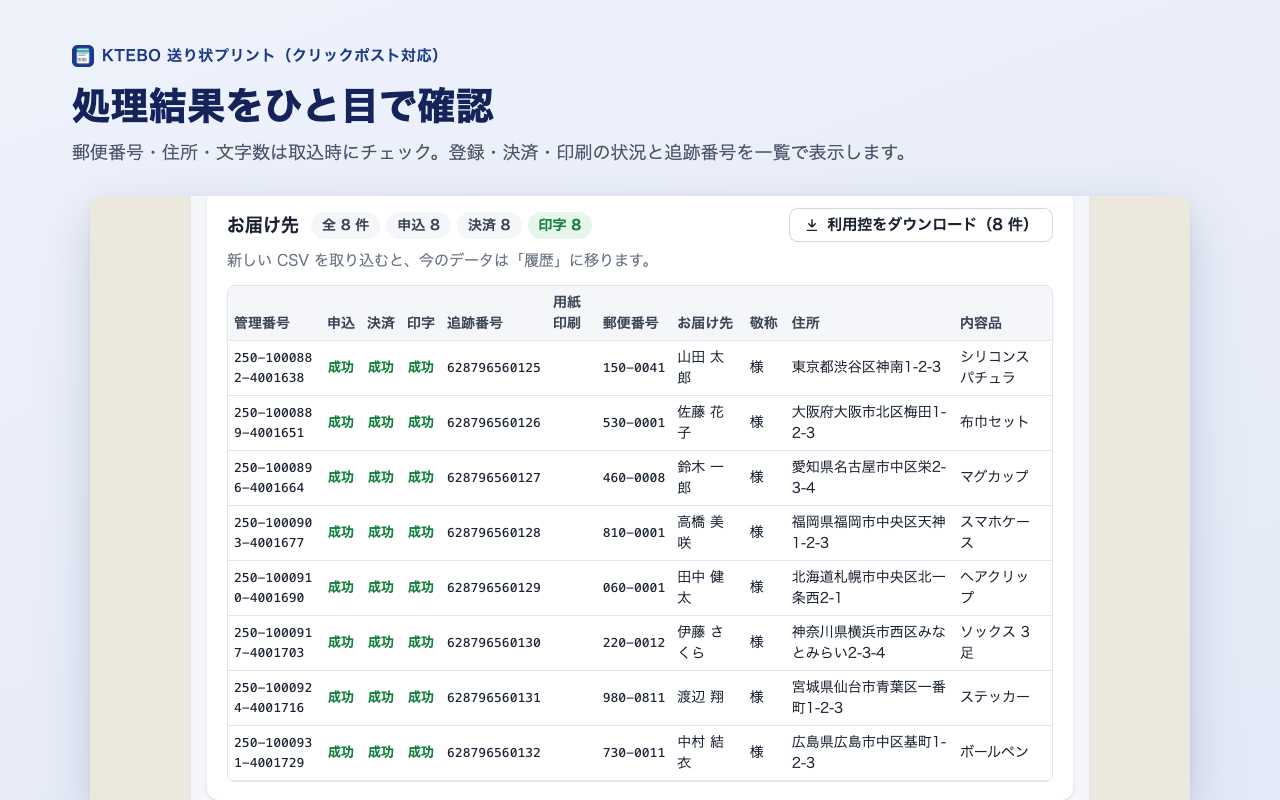Click the KTEBO app logo icon

(x=83, y=56)
